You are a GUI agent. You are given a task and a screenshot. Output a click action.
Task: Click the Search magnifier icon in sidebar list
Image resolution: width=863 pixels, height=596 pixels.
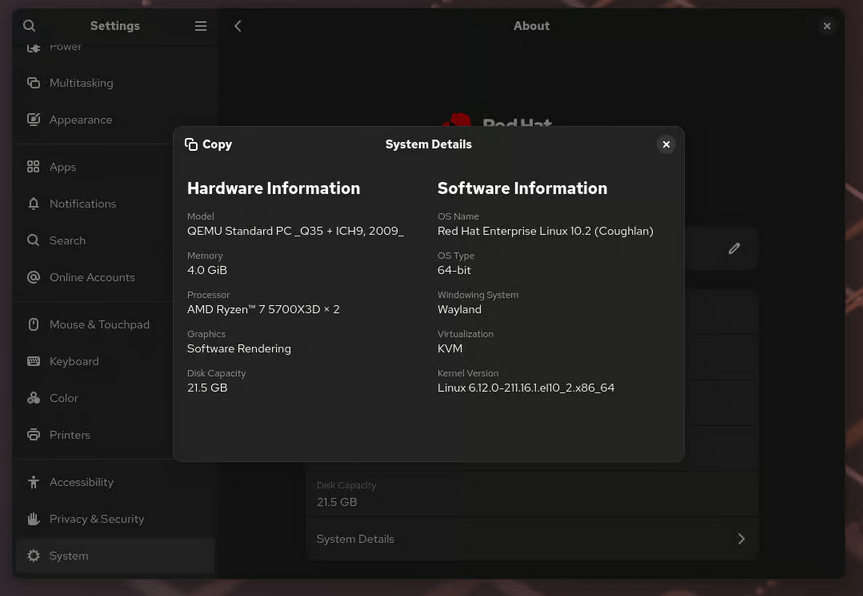[34, 240]
